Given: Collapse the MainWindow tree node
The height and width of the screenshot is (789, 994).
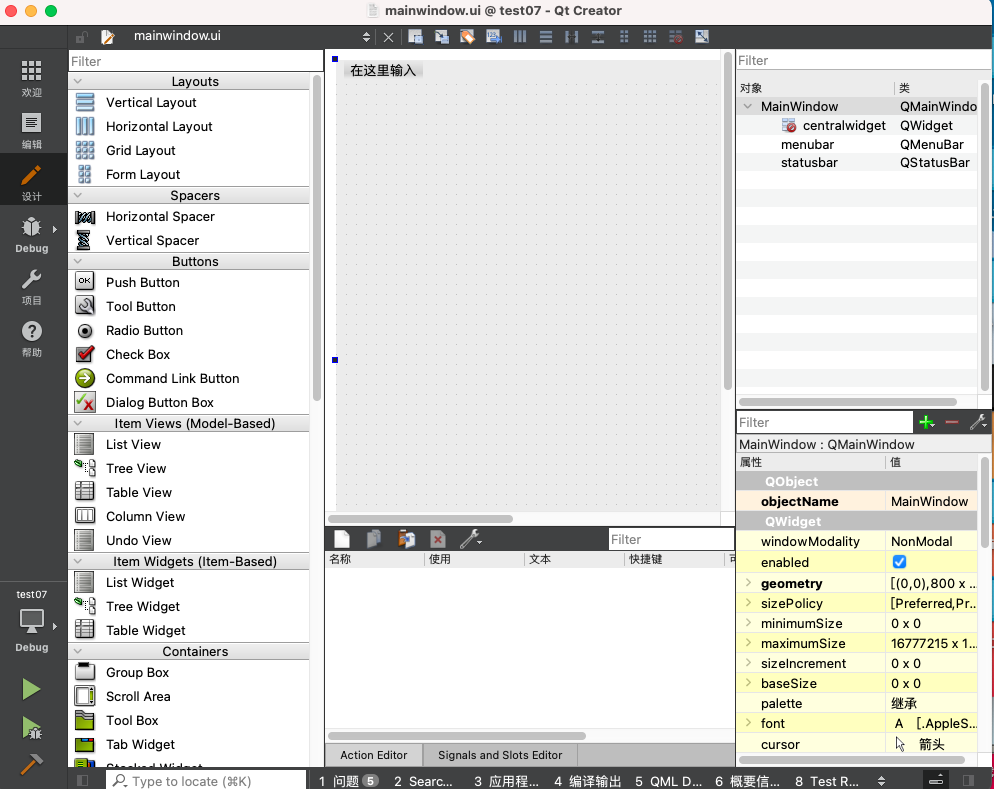Looking at the screenshot, I should point(747,106).
